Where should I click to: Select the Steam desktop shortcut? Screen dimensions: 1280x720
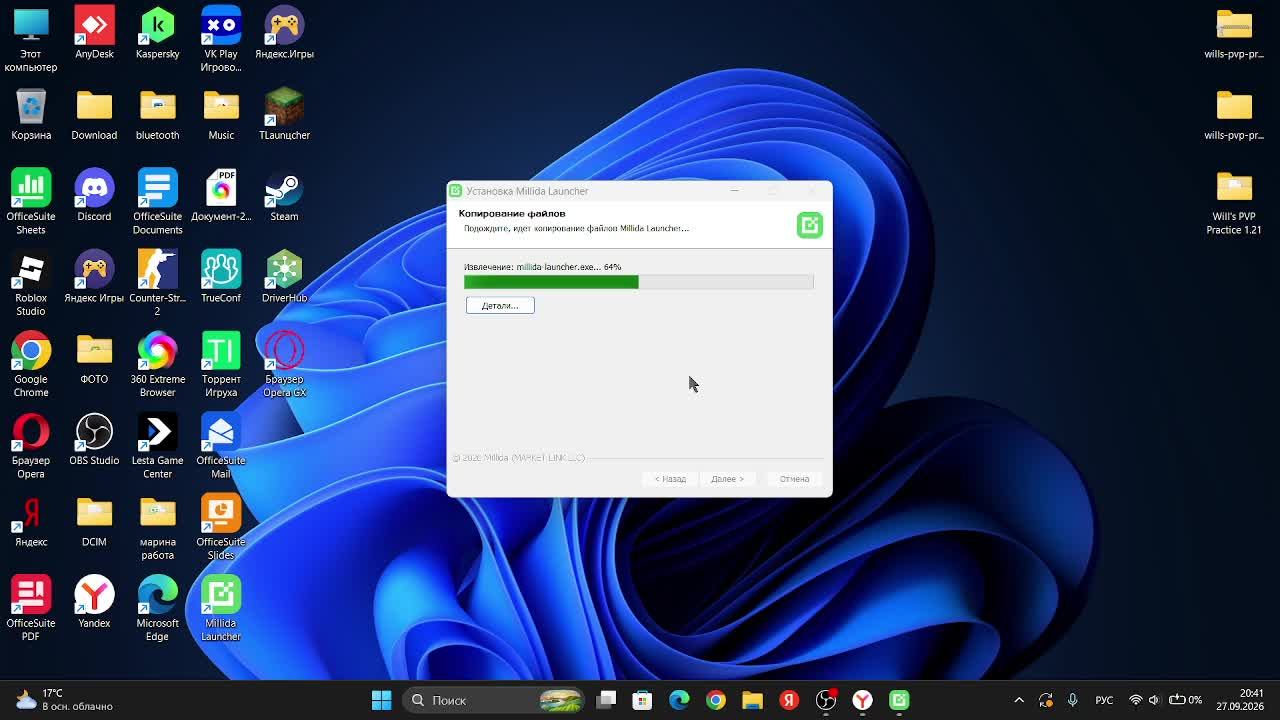point(284,196)
